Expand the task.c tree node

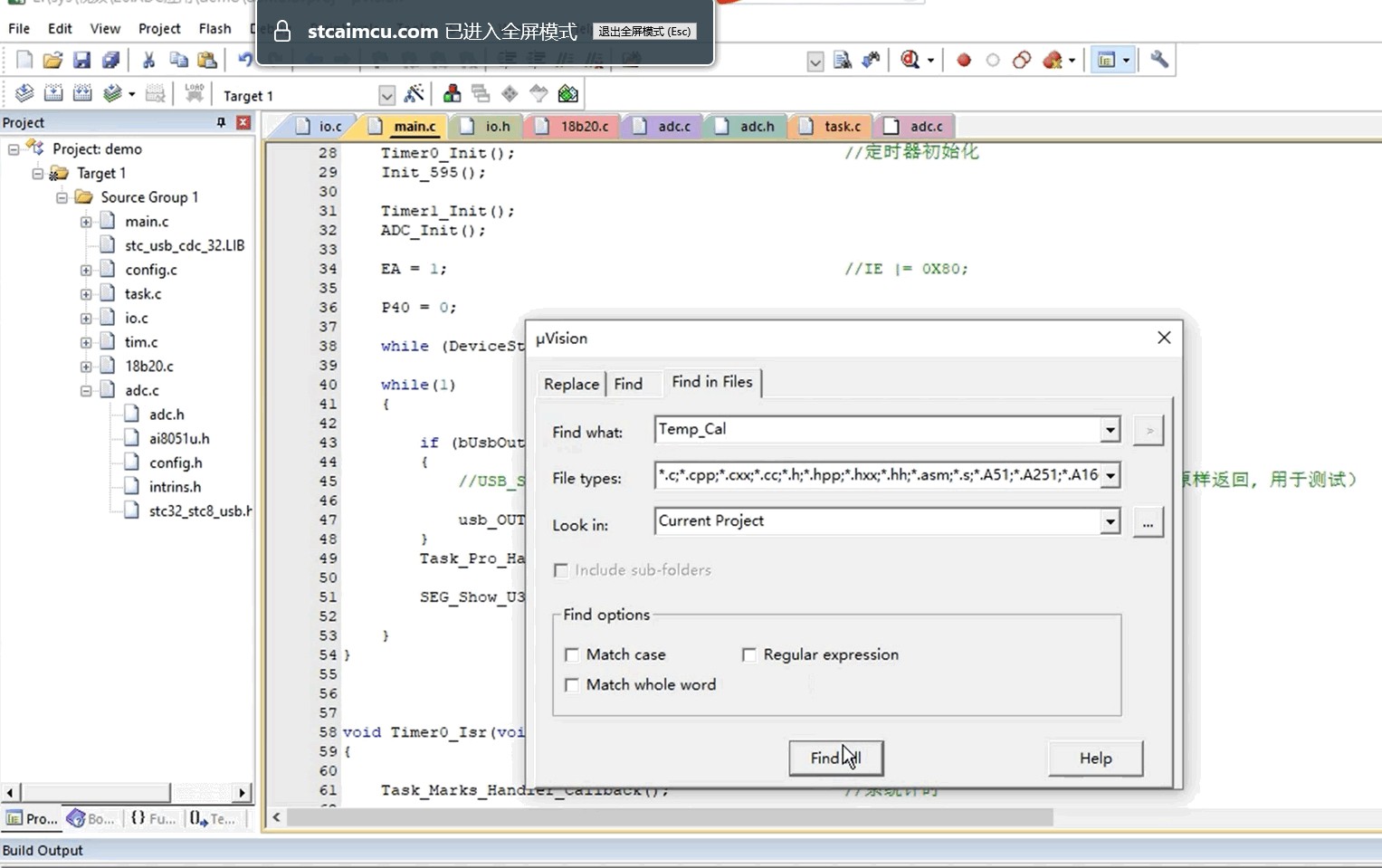(86, 294)
